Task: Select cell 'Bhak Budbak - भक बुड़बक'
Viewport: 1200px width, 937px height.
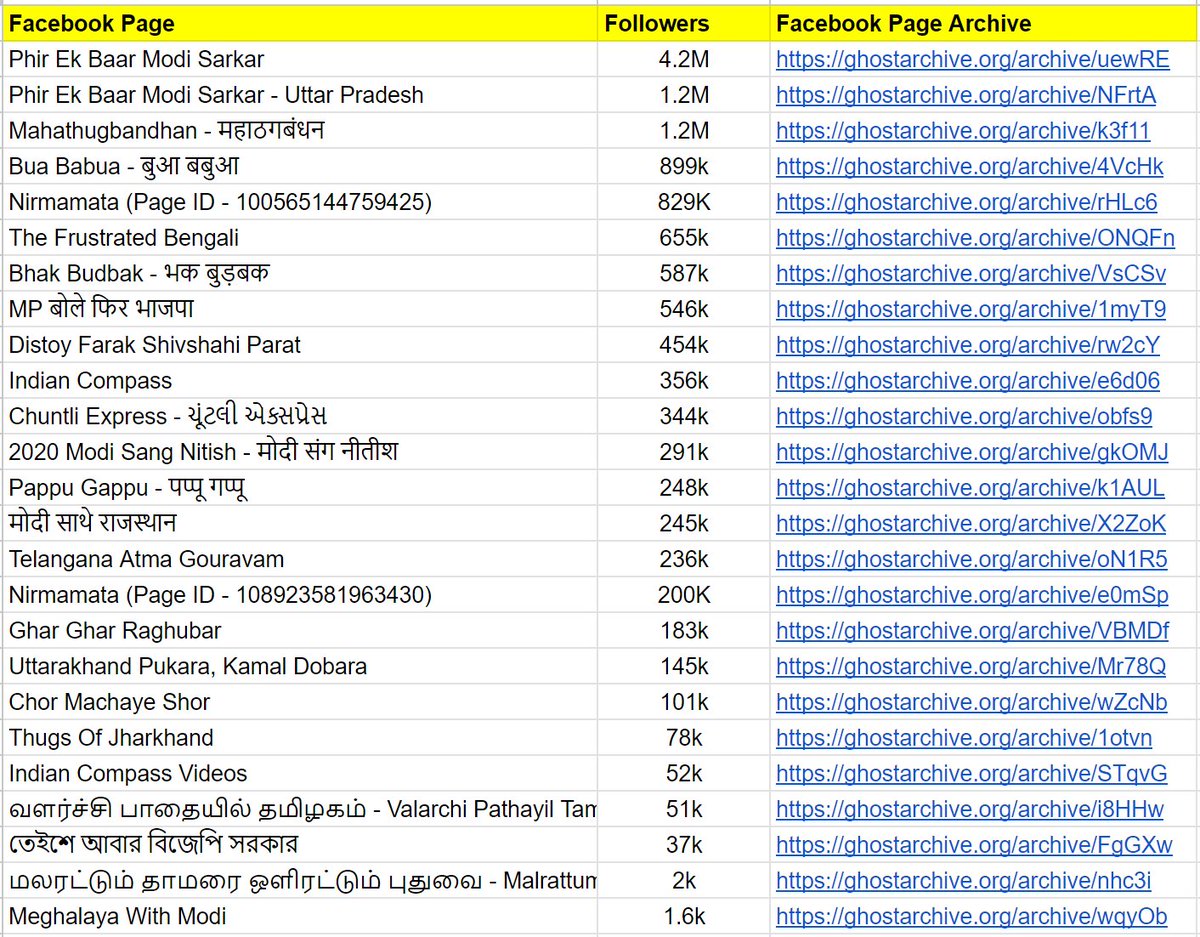Action: pyautogui.click(x=299, y=274)
